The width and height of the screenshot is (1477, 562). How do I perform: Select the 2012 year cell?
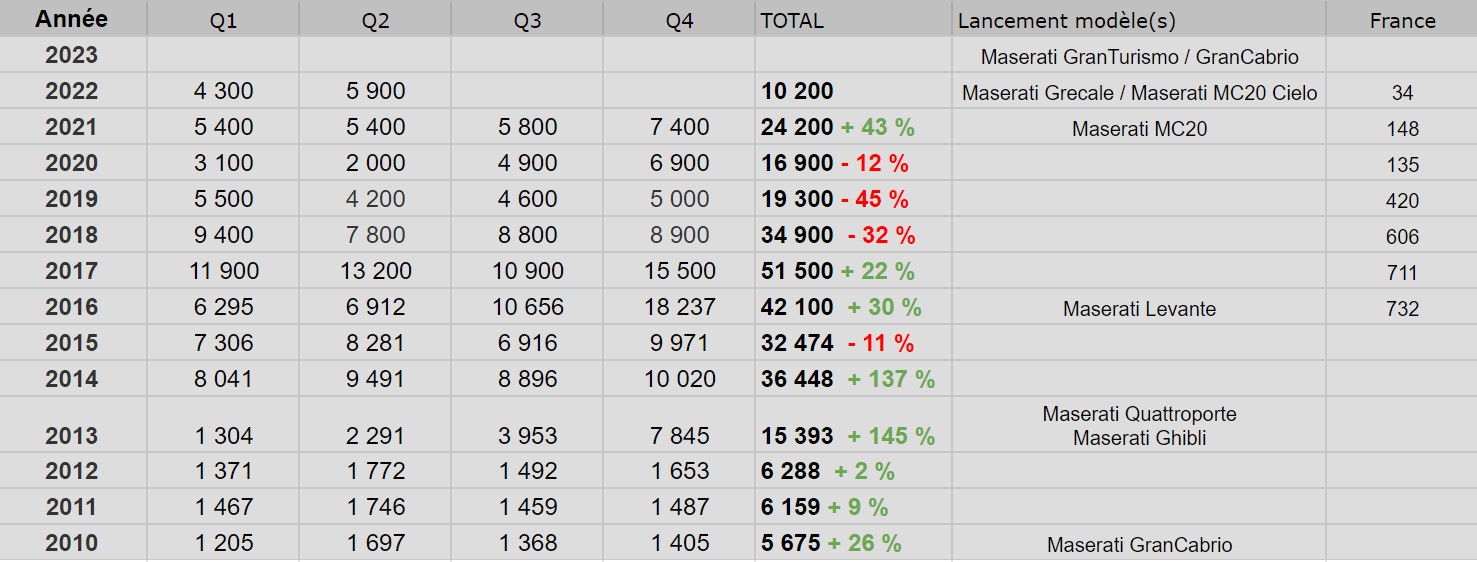[x=72, y=471]
